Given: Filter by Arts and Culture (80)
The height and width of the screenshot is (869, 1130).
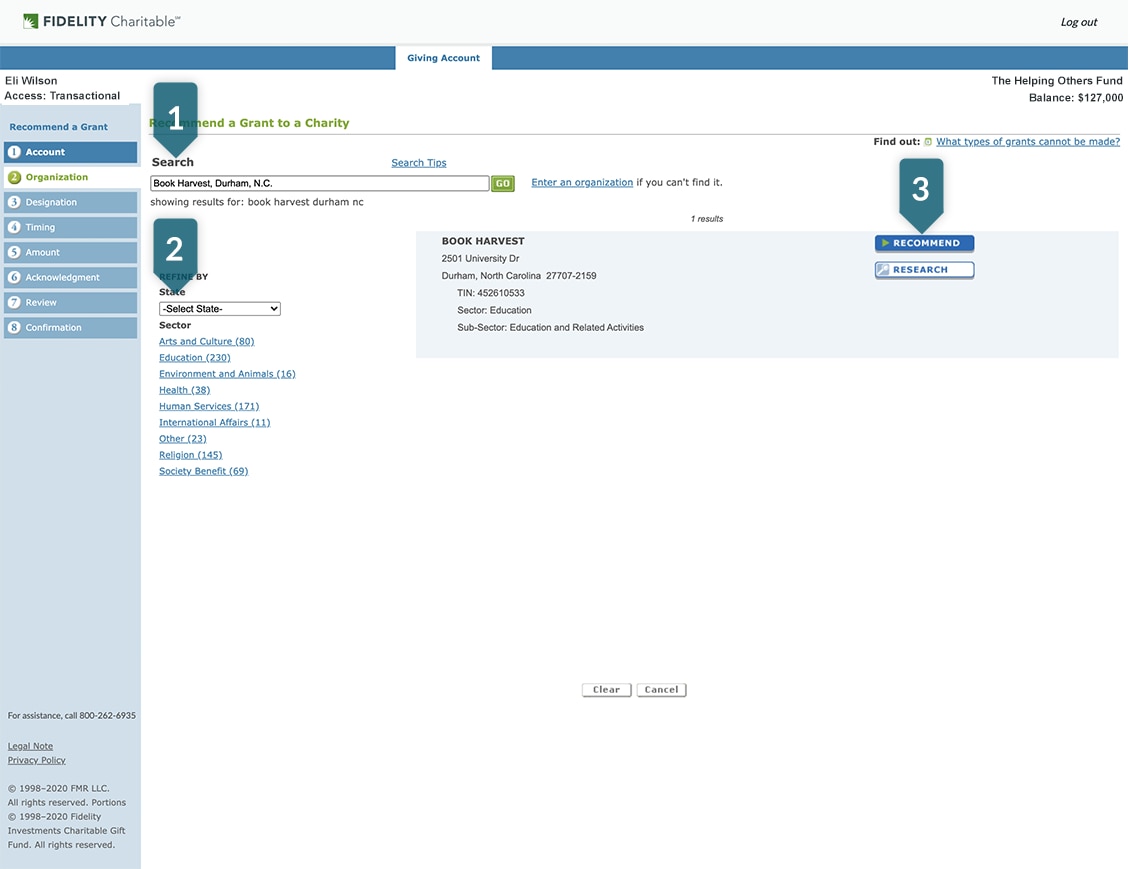Looking at the screenshot, I should 207,342.
